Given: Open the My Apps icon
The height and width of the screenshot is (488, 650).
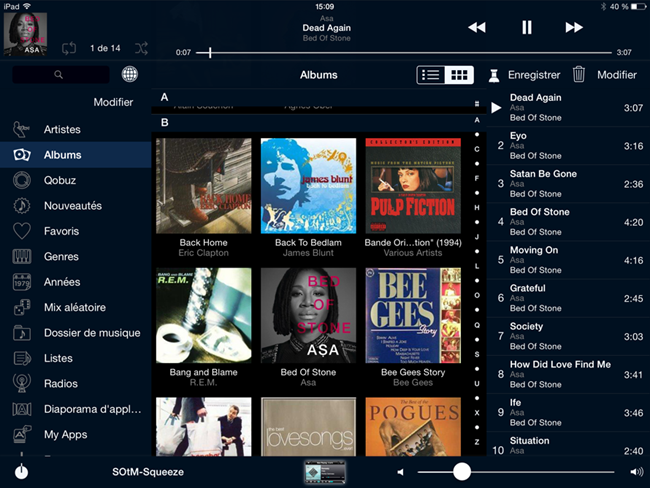Looking at the screenshot, I should [22, 435].
